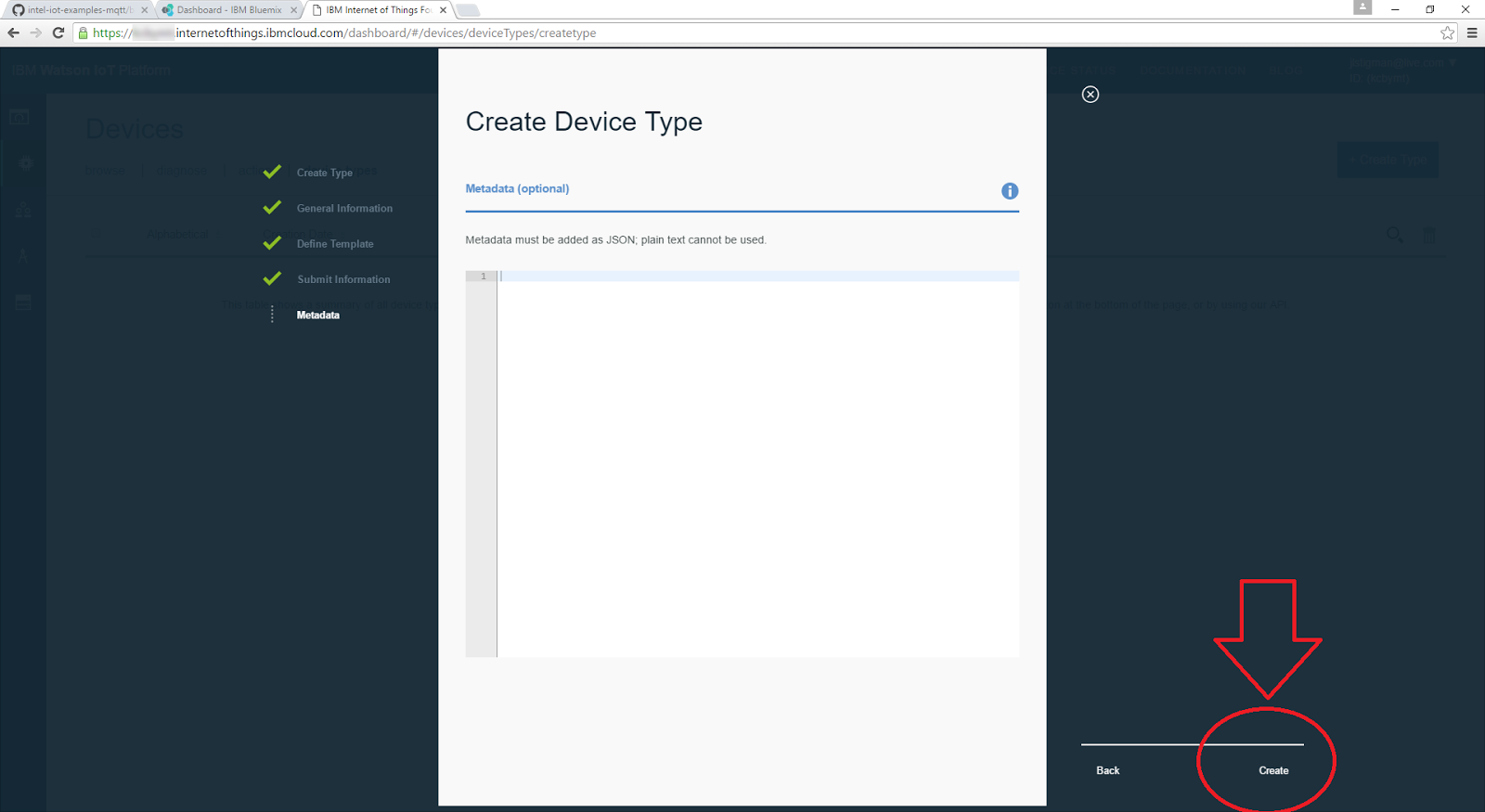This screenshot has width=1485, height=812.
Task: Click the Back button
Action: pos(1107,770)
